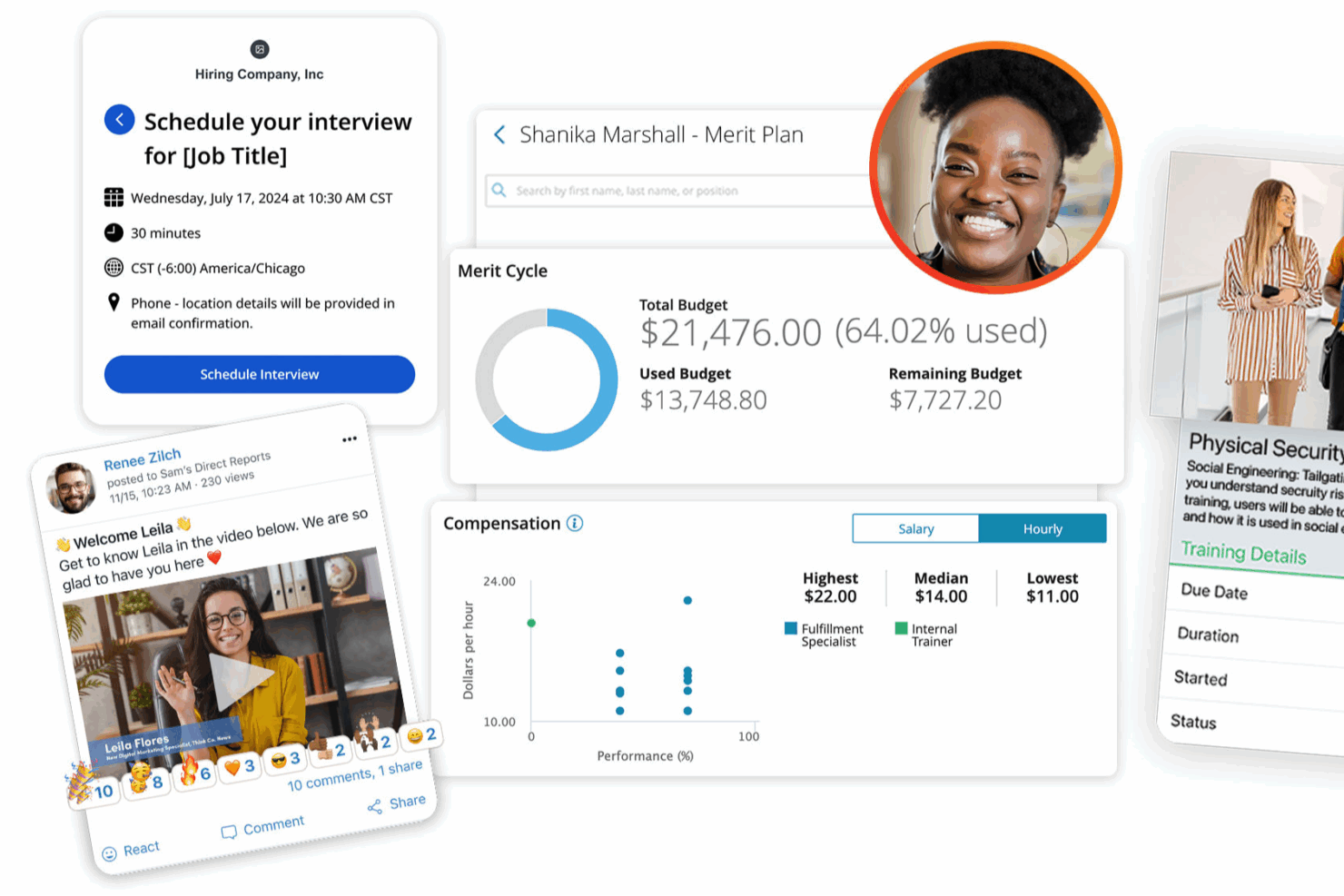Click the Hiring Company logo icon
The width and height of the screenshot is (1344, 896).
pos(259,49)
